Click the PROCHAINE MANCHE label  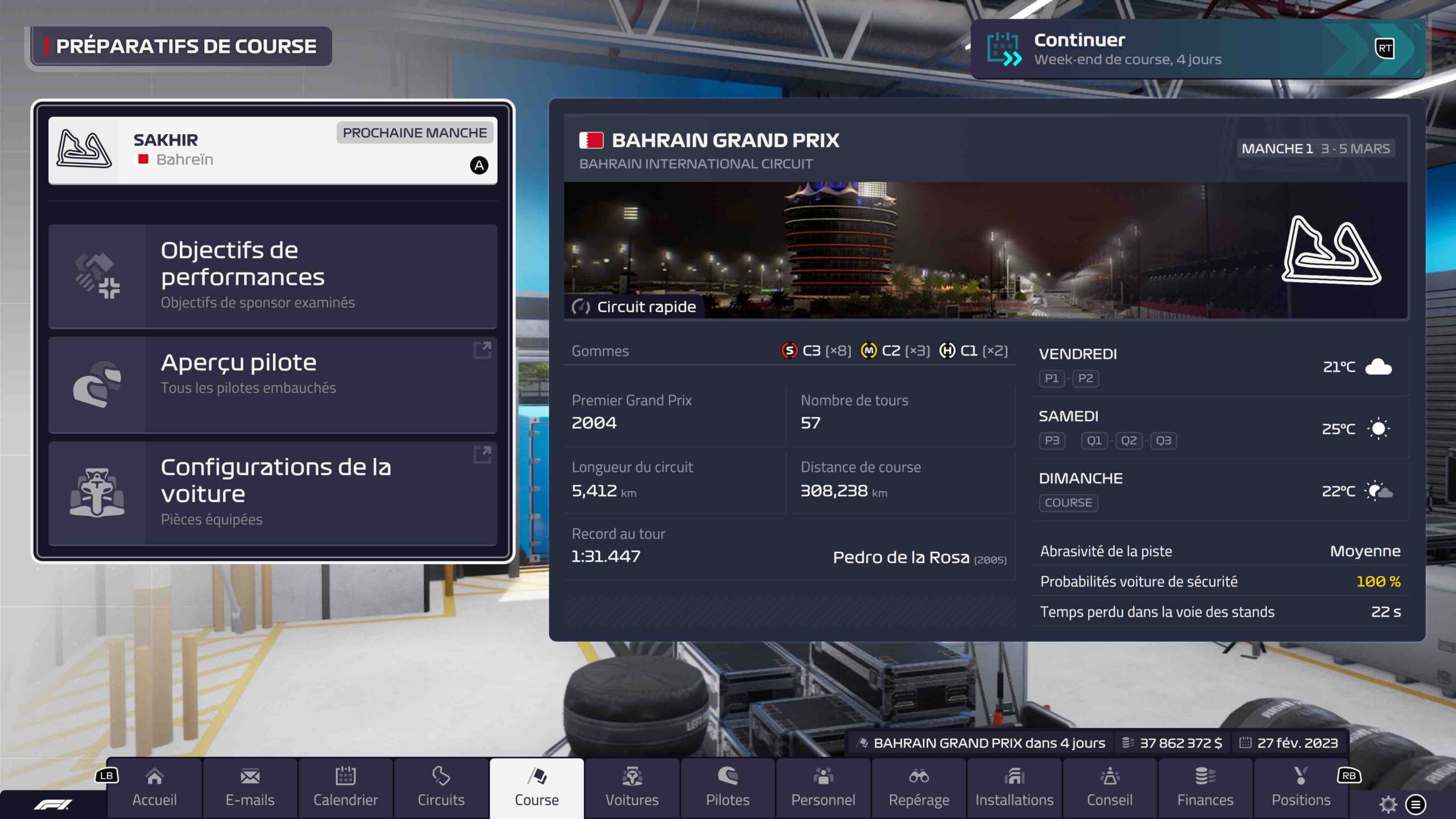(415, 133)
